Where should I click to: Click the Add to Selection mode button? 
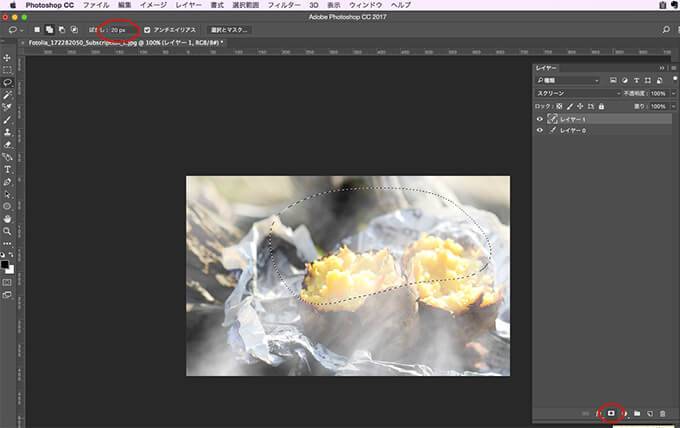(x=49, y=30)
